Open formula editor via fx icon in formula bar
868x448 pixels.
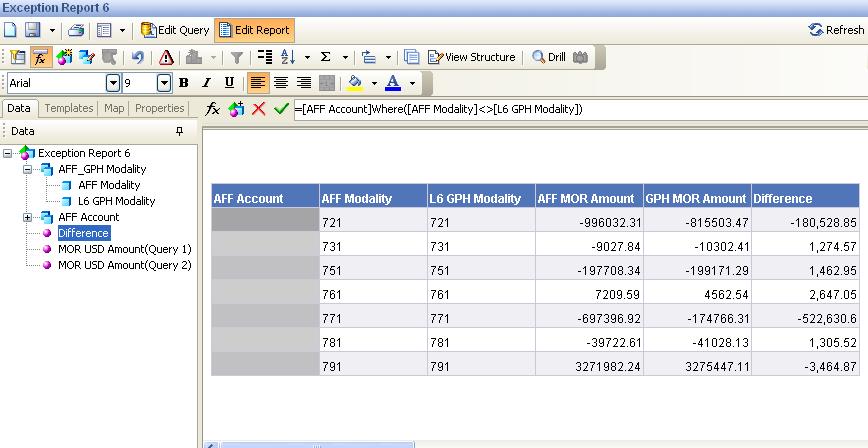click(x=213, y=109)
